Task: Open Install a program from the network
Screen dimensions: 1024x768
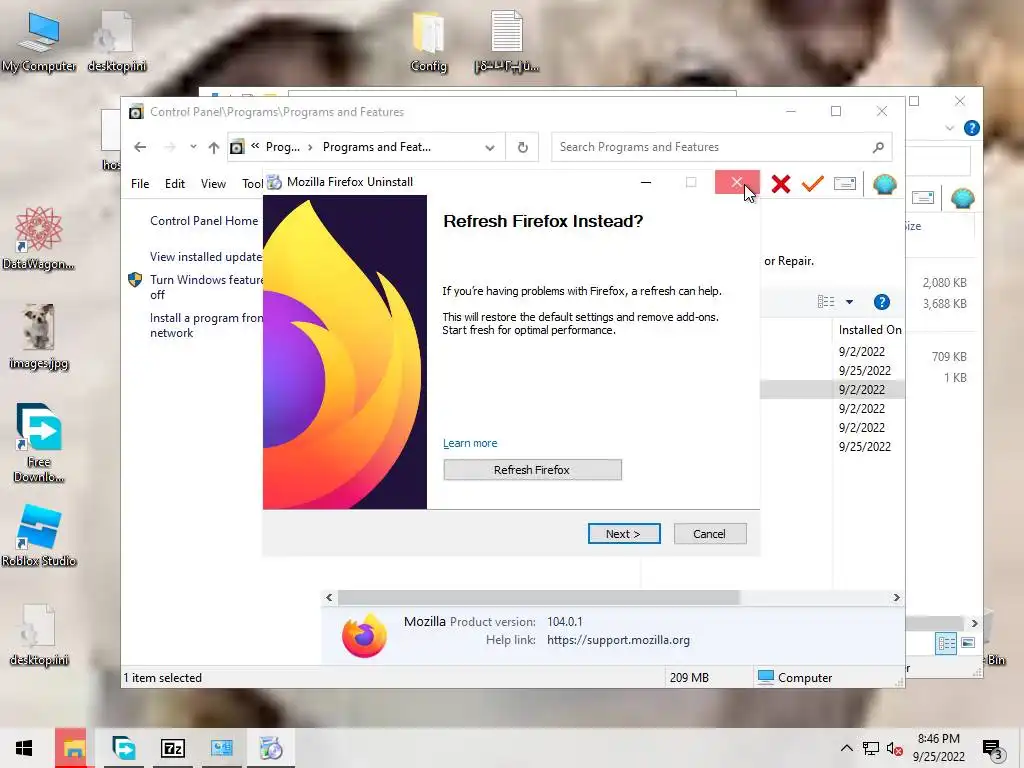Action: [x=206, y=325]
